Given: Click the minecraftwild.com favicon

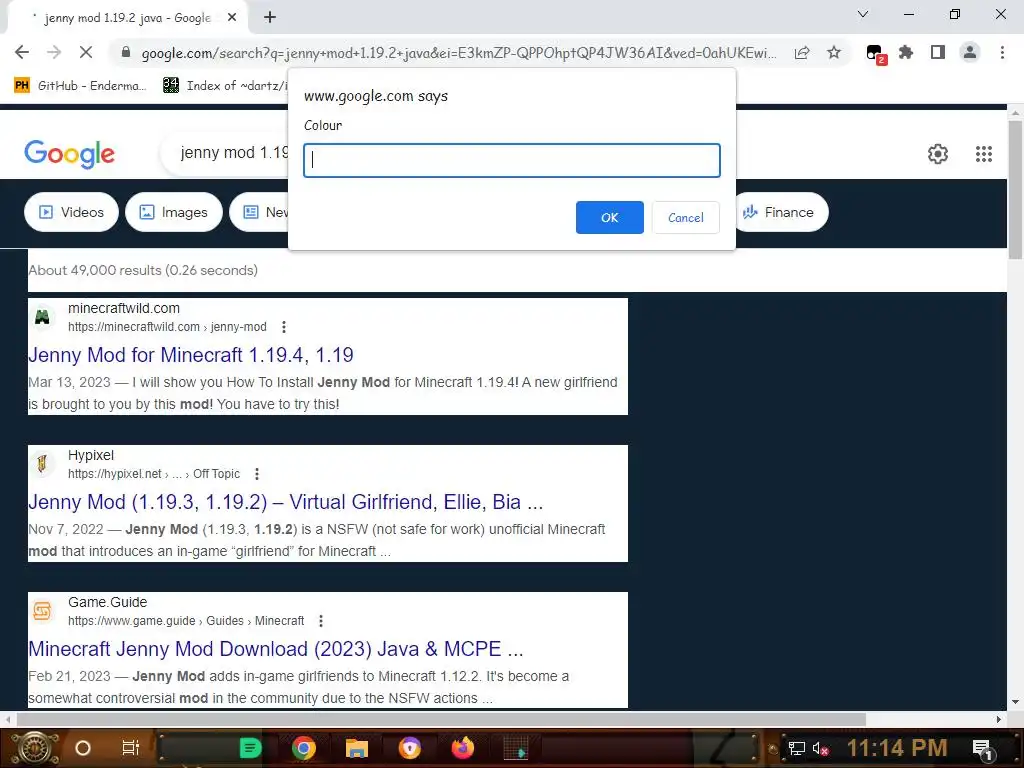Looking at the screenshot, I should [42, 317].
